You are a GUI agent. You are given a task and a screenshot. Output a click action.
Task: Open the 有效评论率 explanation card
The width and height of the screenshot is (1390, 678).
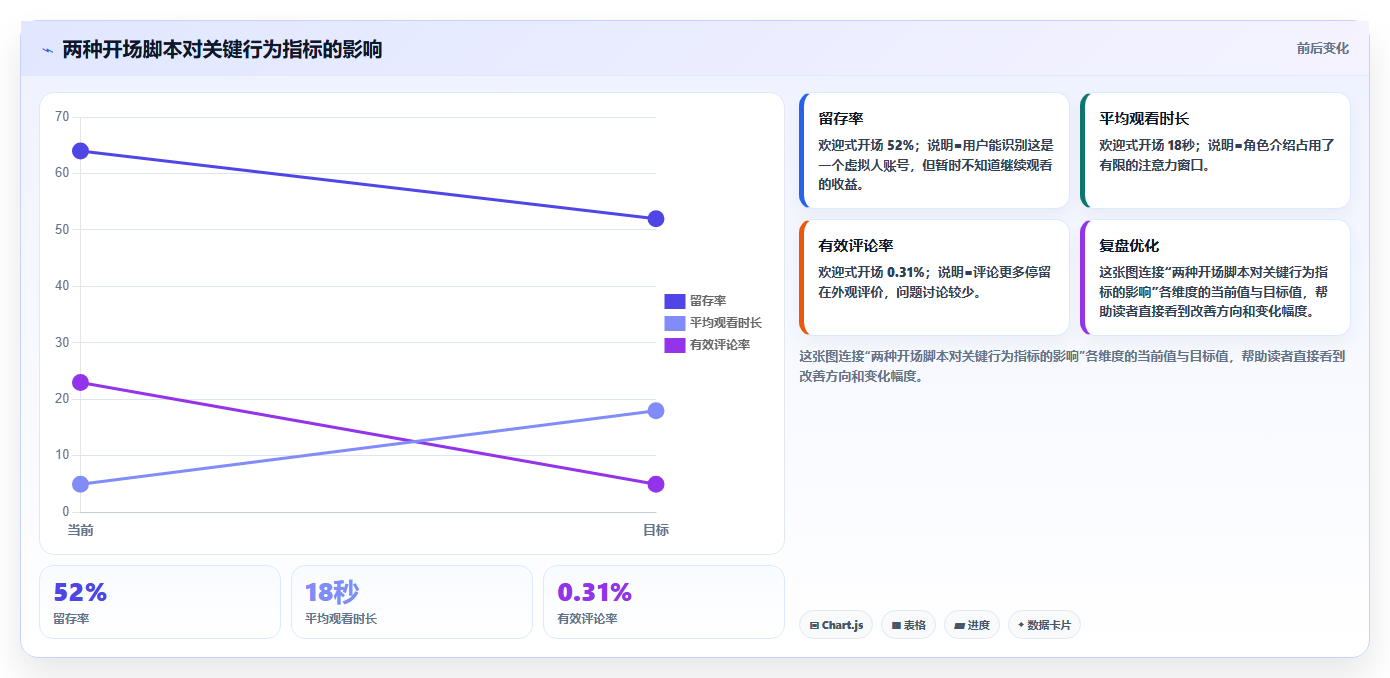pos(934,277)
